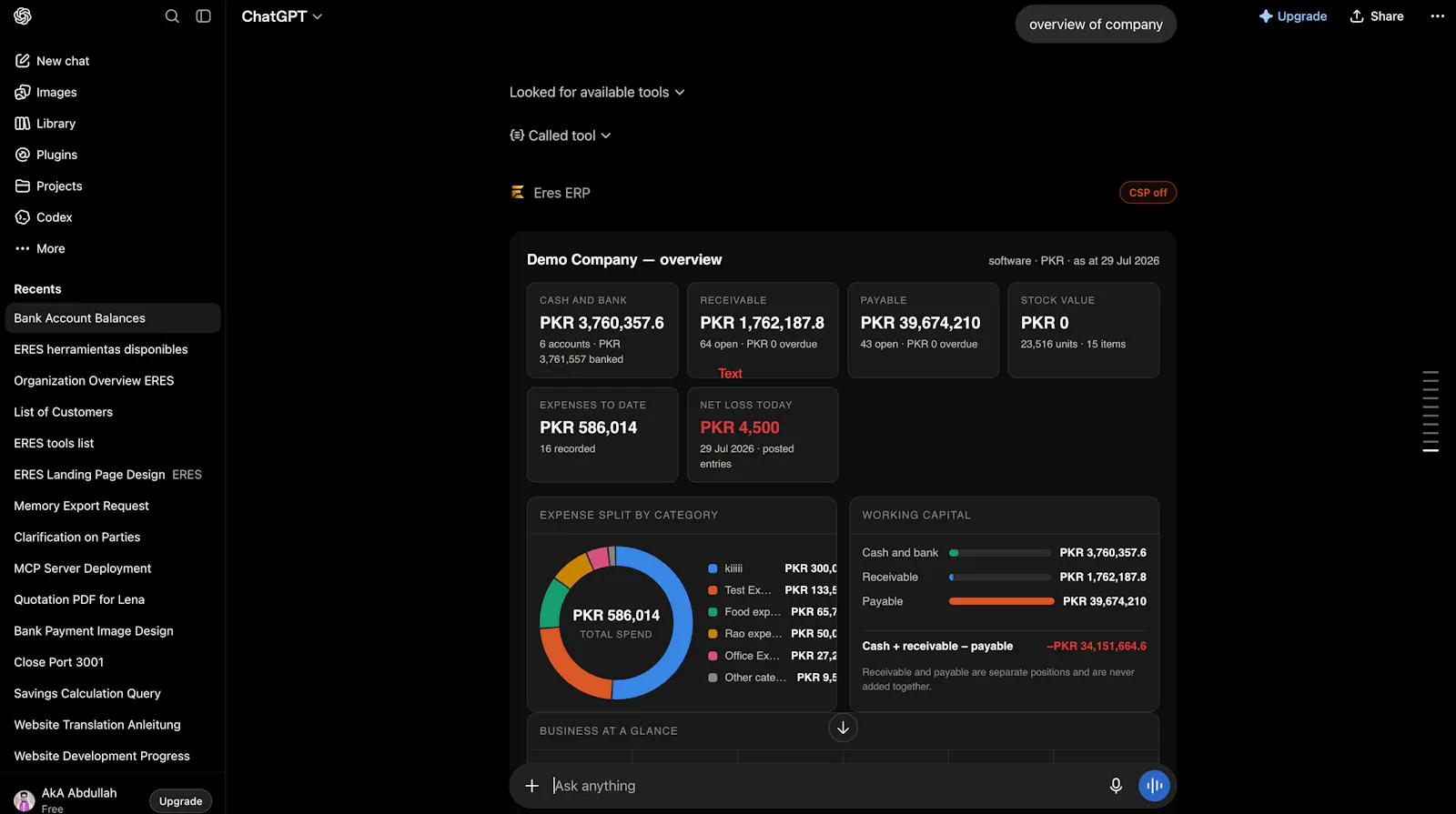Click the microphone dictation icon

pyautogui.click(x=1116, y=786)
